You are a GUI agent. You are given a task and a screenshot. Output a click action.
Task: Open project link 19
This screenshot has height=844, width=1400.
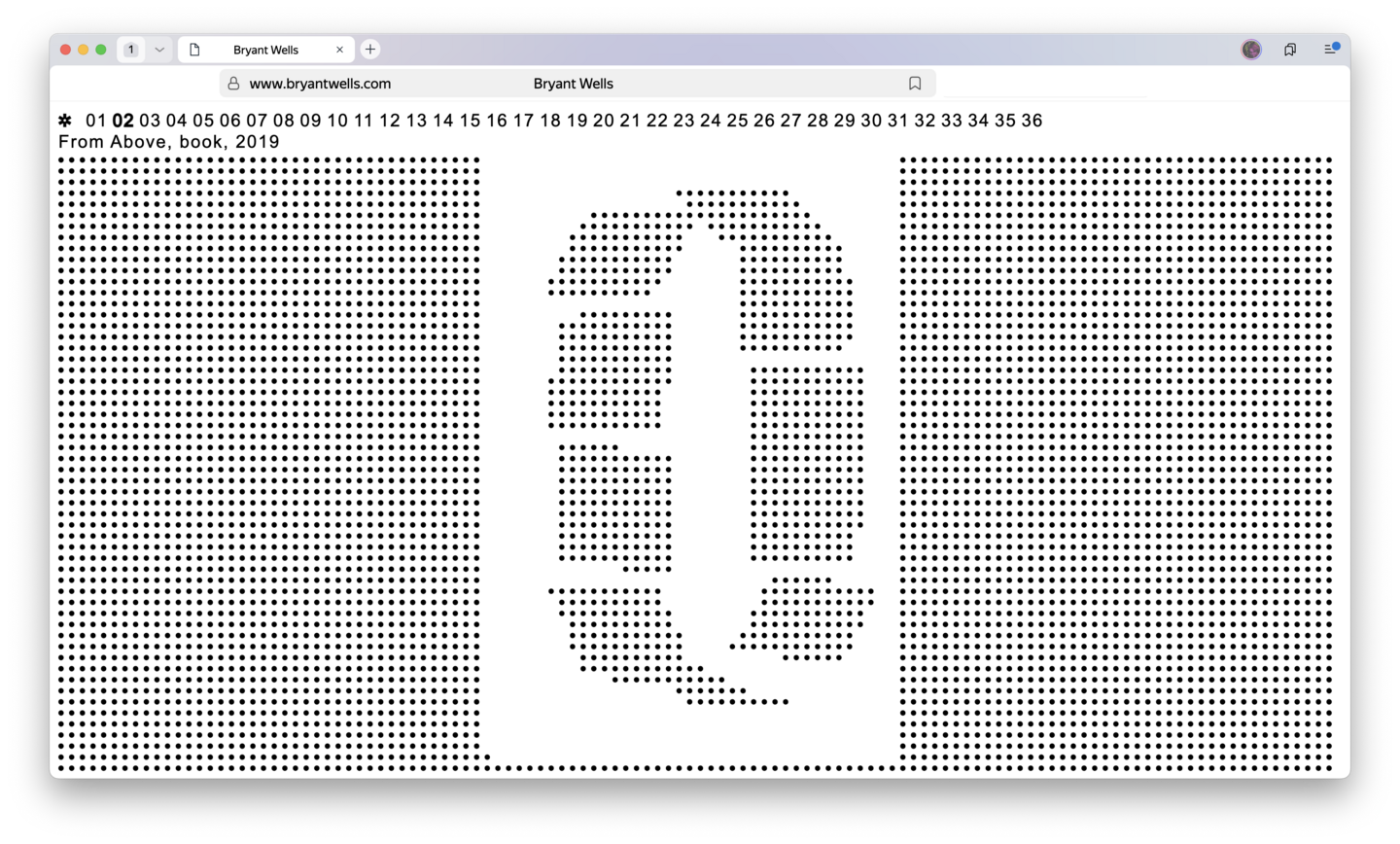577,121
